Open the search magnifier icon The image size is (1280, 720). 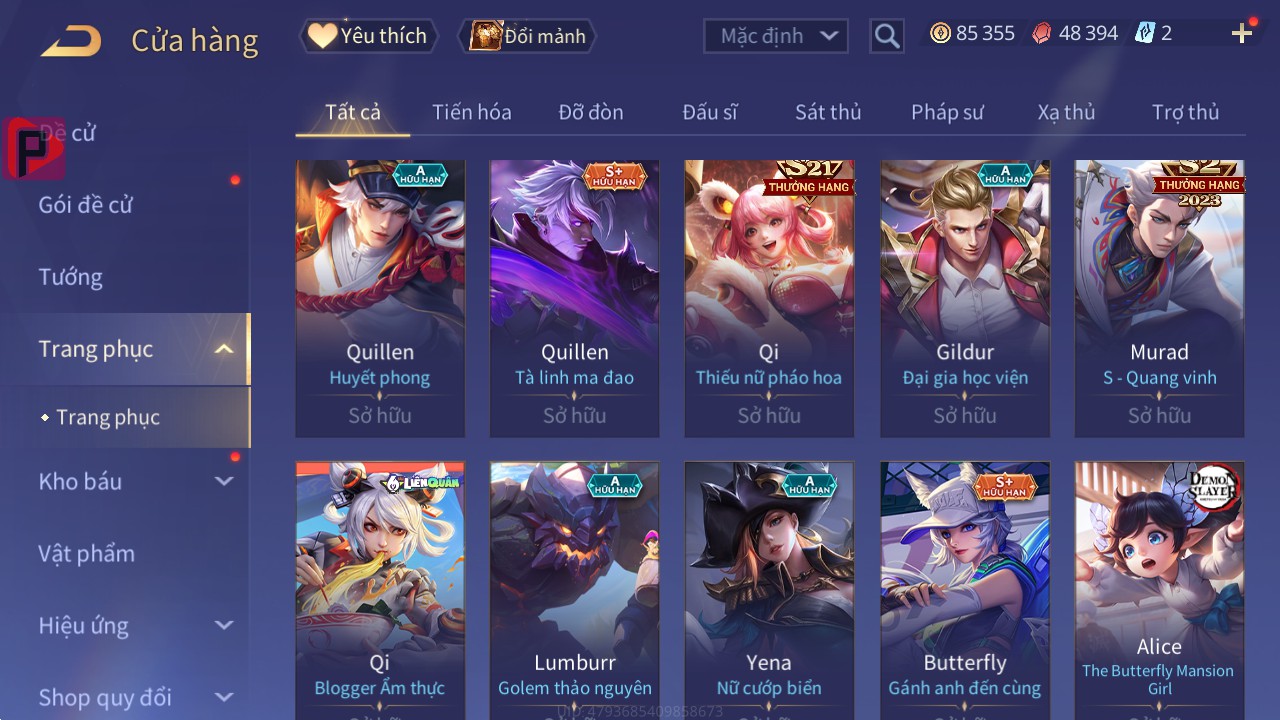click(887, 36)
